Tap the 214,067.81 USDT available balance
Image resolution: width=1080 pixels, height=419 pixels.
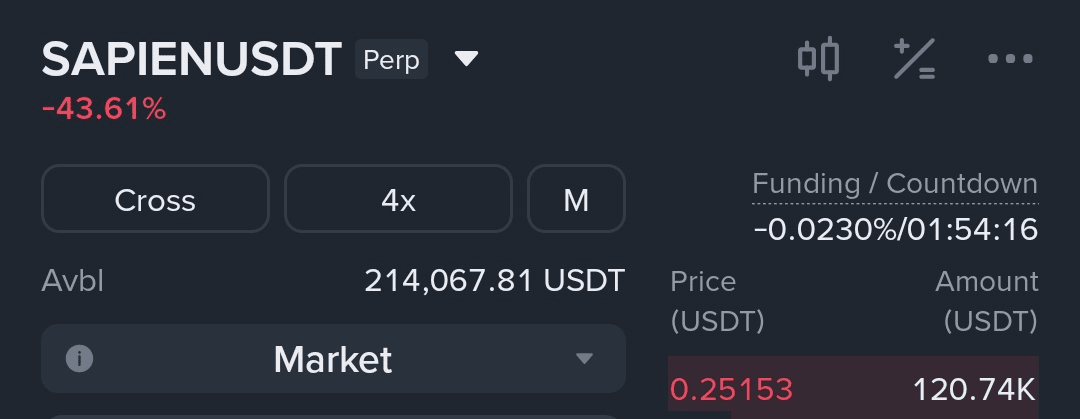[494, 281]
